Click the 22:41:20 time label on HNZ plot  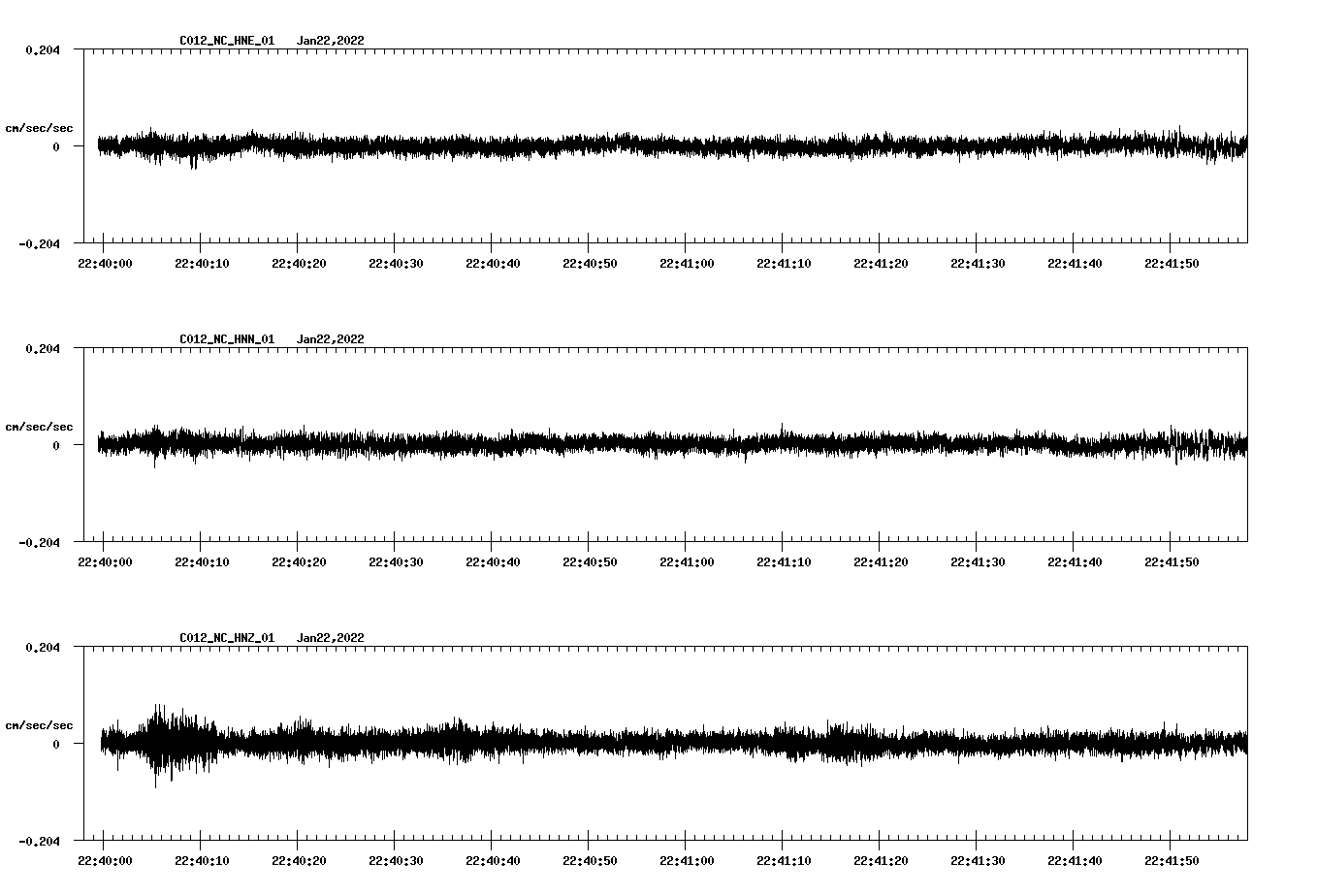point(881,861)
